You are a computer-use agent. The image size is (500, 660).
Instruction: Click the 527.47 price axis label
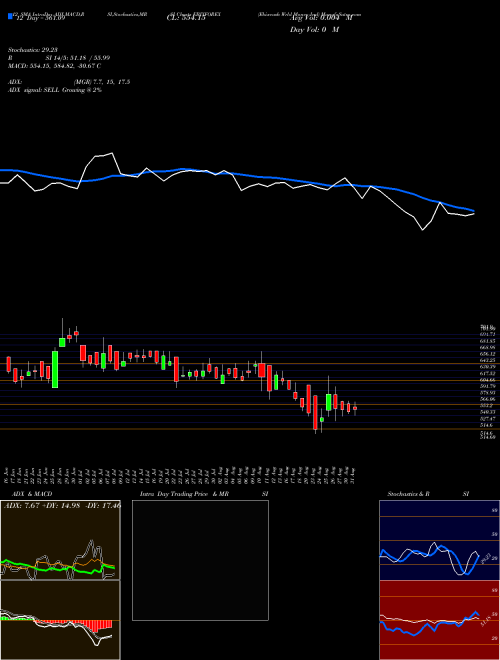point(488,419)
